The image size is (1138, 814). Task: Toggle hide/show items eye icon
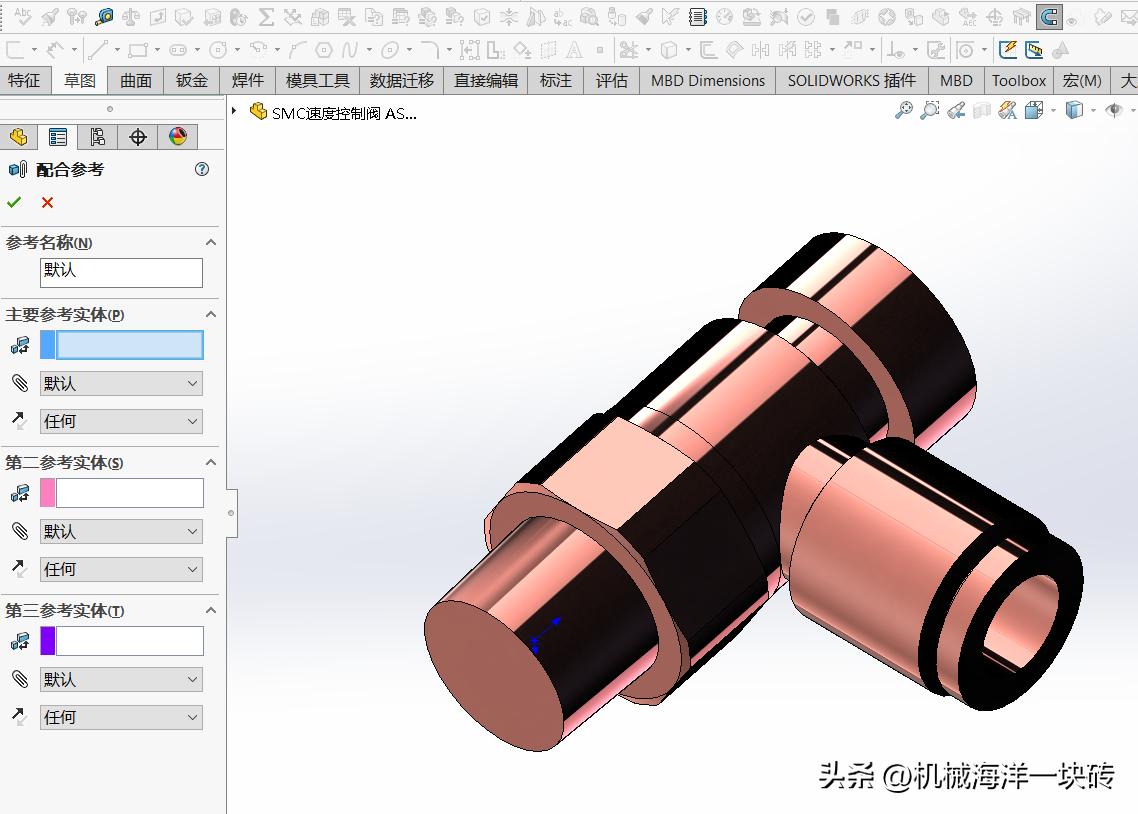(x=1113, y=111)
